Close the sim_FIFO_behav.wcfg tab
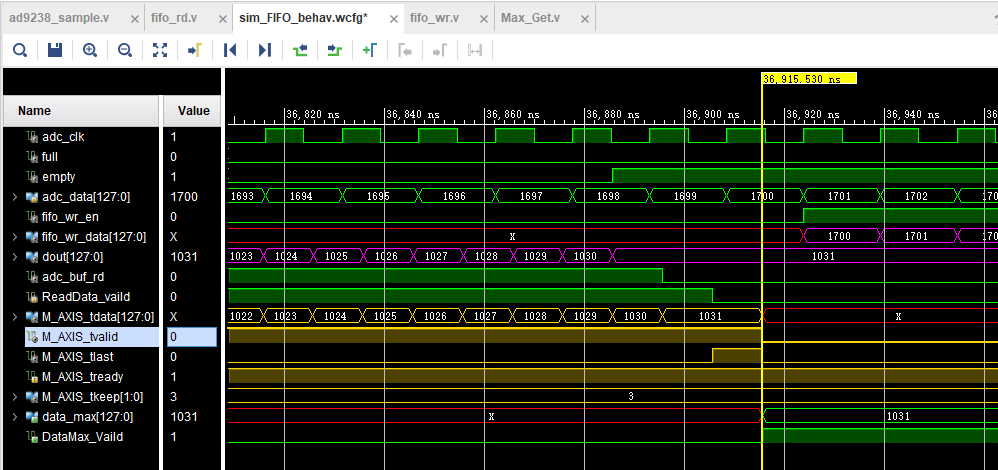The image size is (998, 470). point(394,19)
